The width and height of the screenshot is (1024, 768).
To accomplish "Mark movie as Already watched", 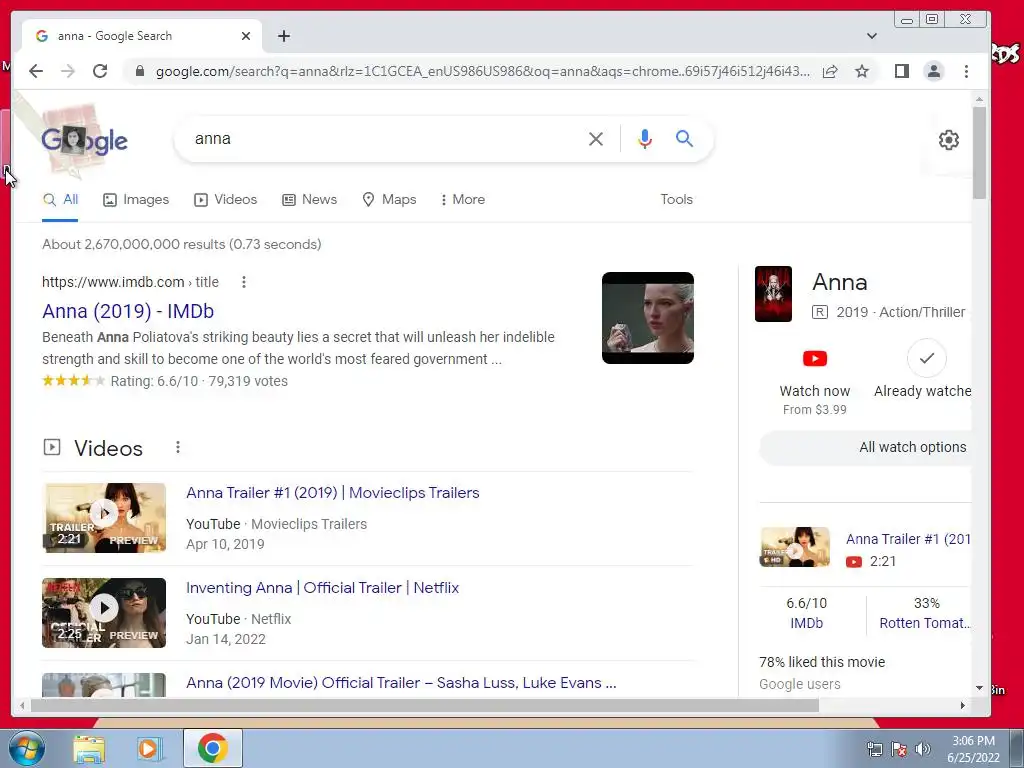I will 927,359.
